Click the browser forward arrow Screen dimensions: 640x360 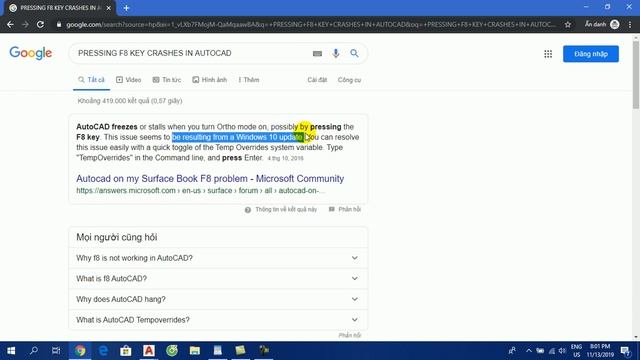tap(25, 24)
